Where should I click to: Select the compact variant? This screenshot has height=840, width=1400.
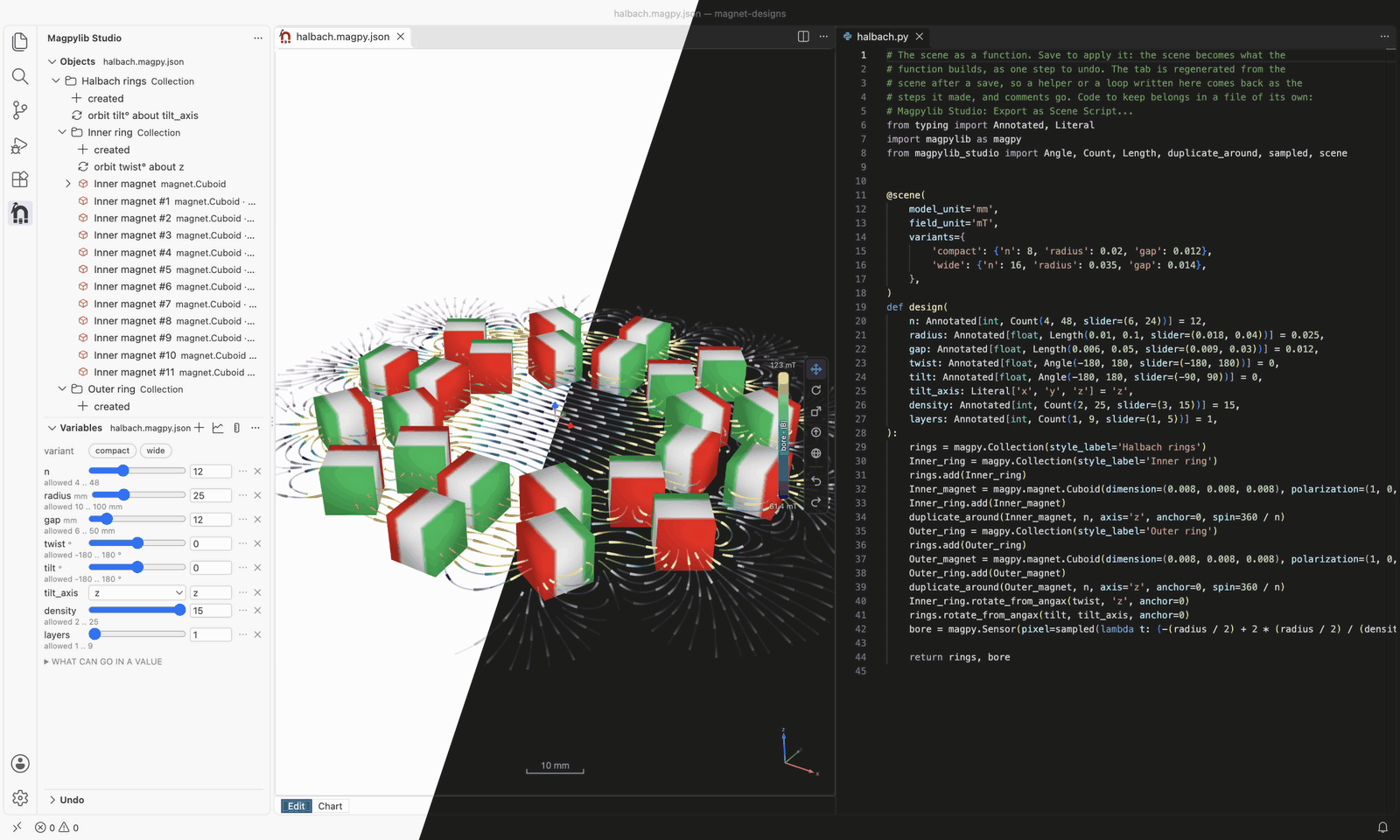tap(112, 451)
